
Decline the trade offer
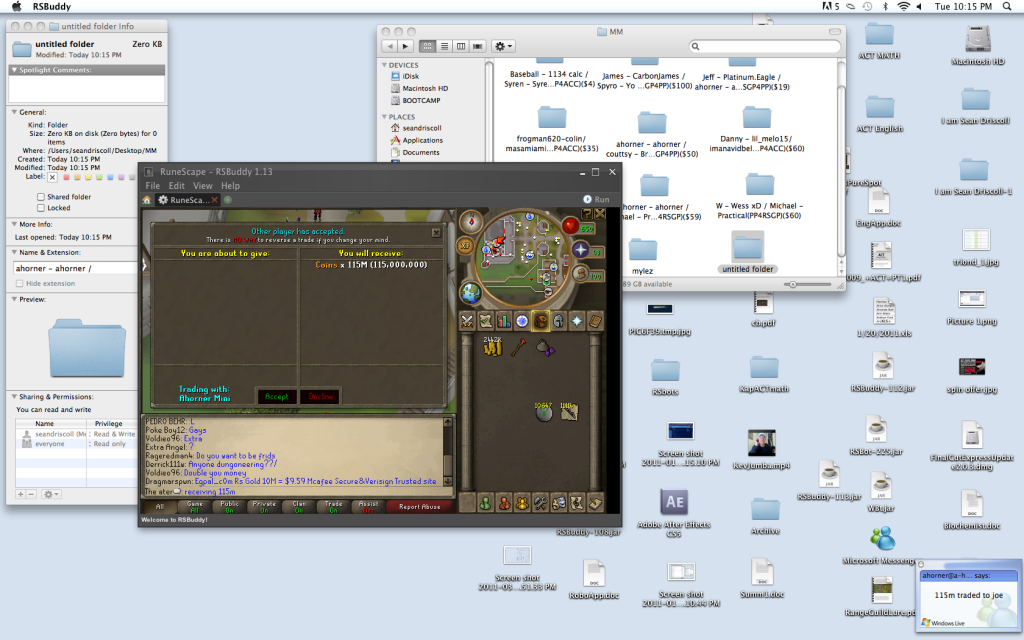click(321, 396)
